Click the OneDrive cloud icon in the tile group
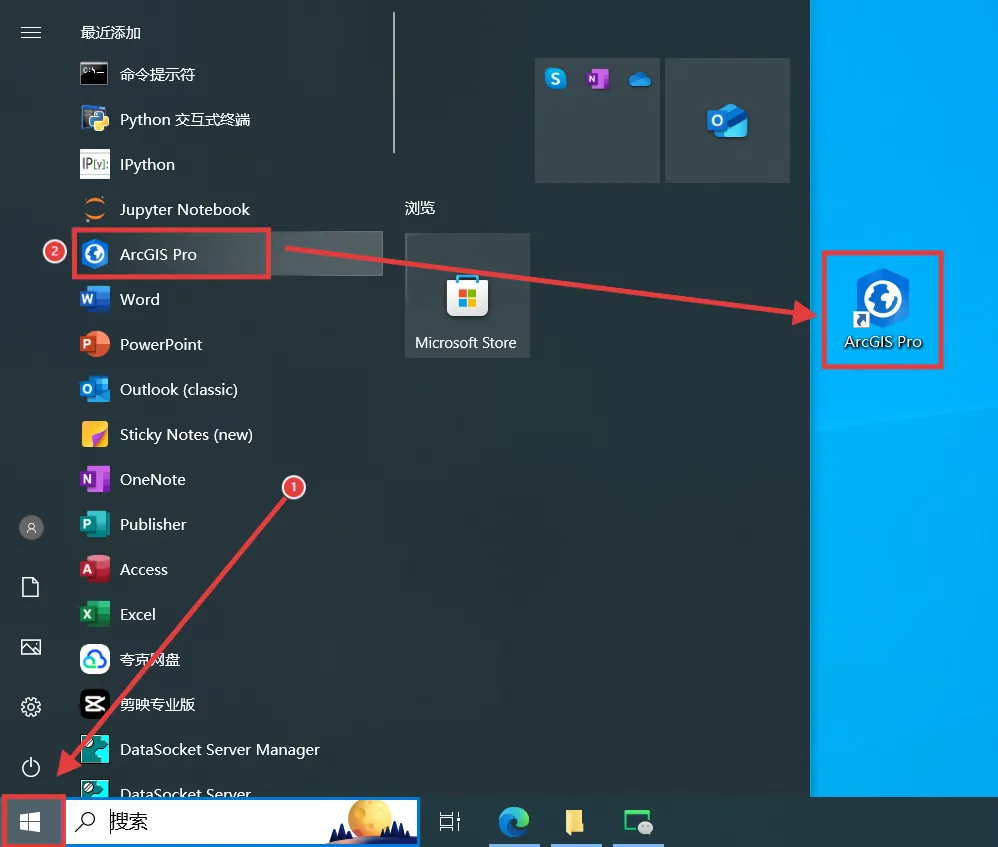This screenshot has height=847, width=998. click(640, 79)
